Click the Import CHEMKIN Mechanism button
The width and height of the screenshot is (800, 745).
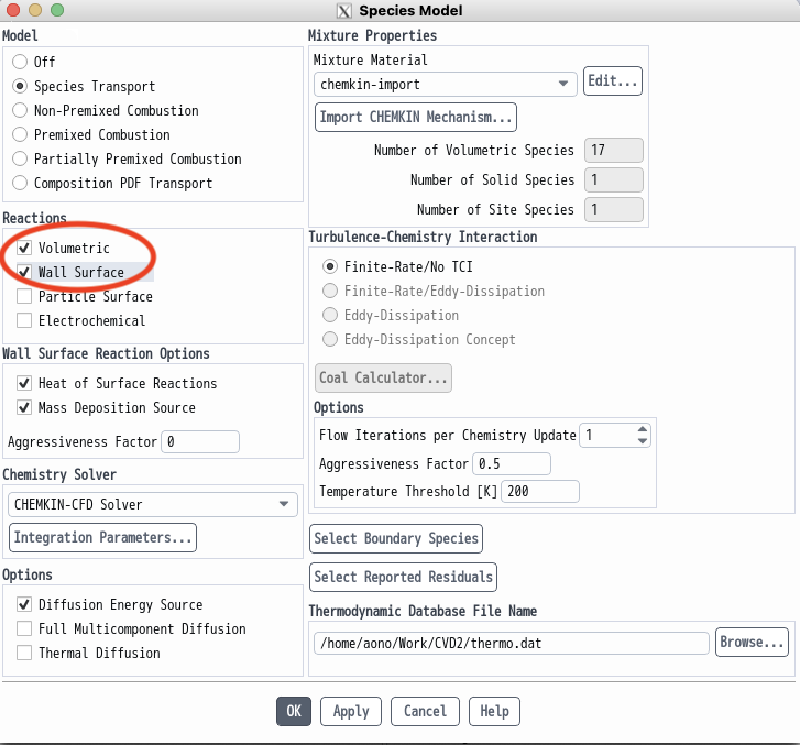[415, 117]
